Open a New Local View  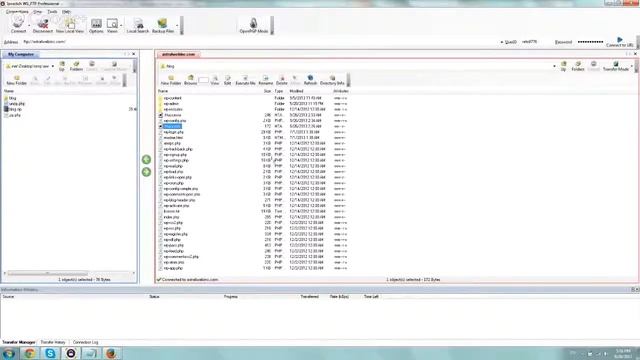tap(70, 25)
